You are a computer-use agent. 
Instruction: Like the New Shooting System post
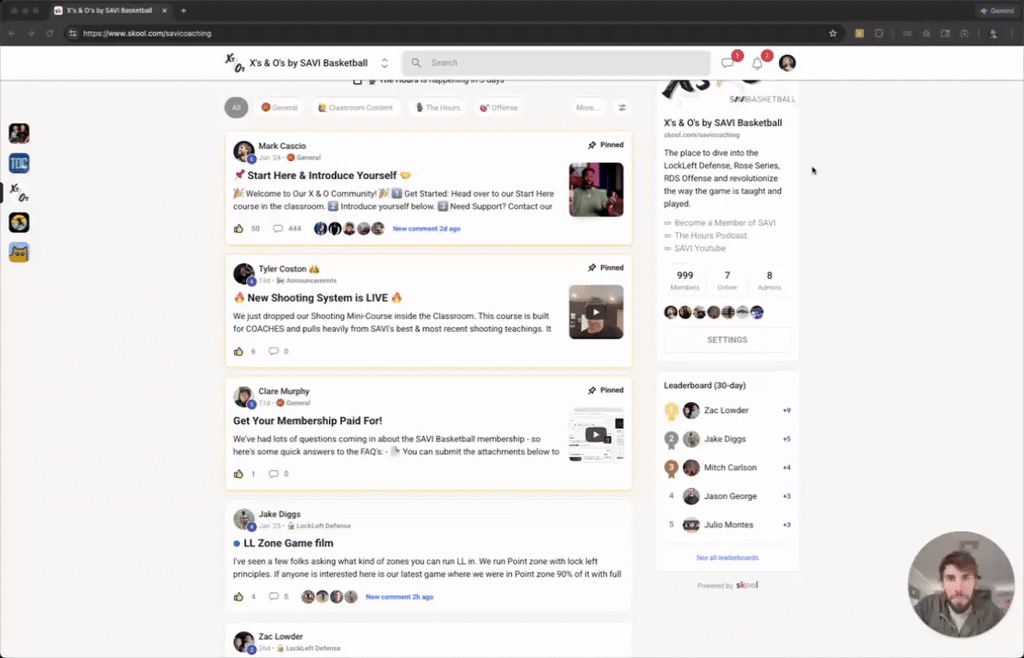pyautogui.click(x=238, y=351)
